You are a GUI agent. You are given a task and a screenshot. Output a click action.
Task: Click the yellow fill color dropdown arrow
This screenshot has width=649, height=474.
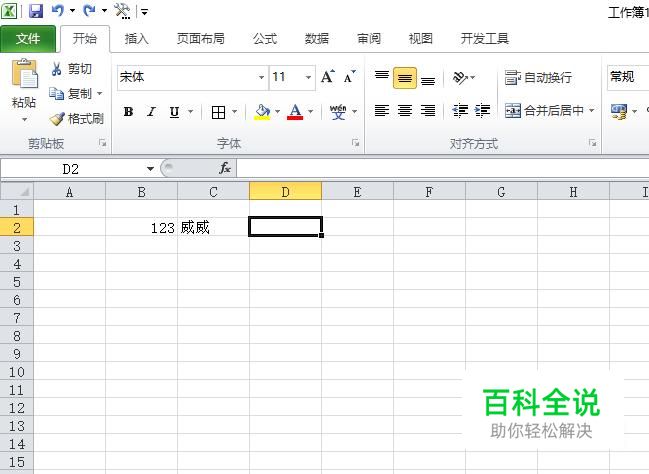coord(277,112)
